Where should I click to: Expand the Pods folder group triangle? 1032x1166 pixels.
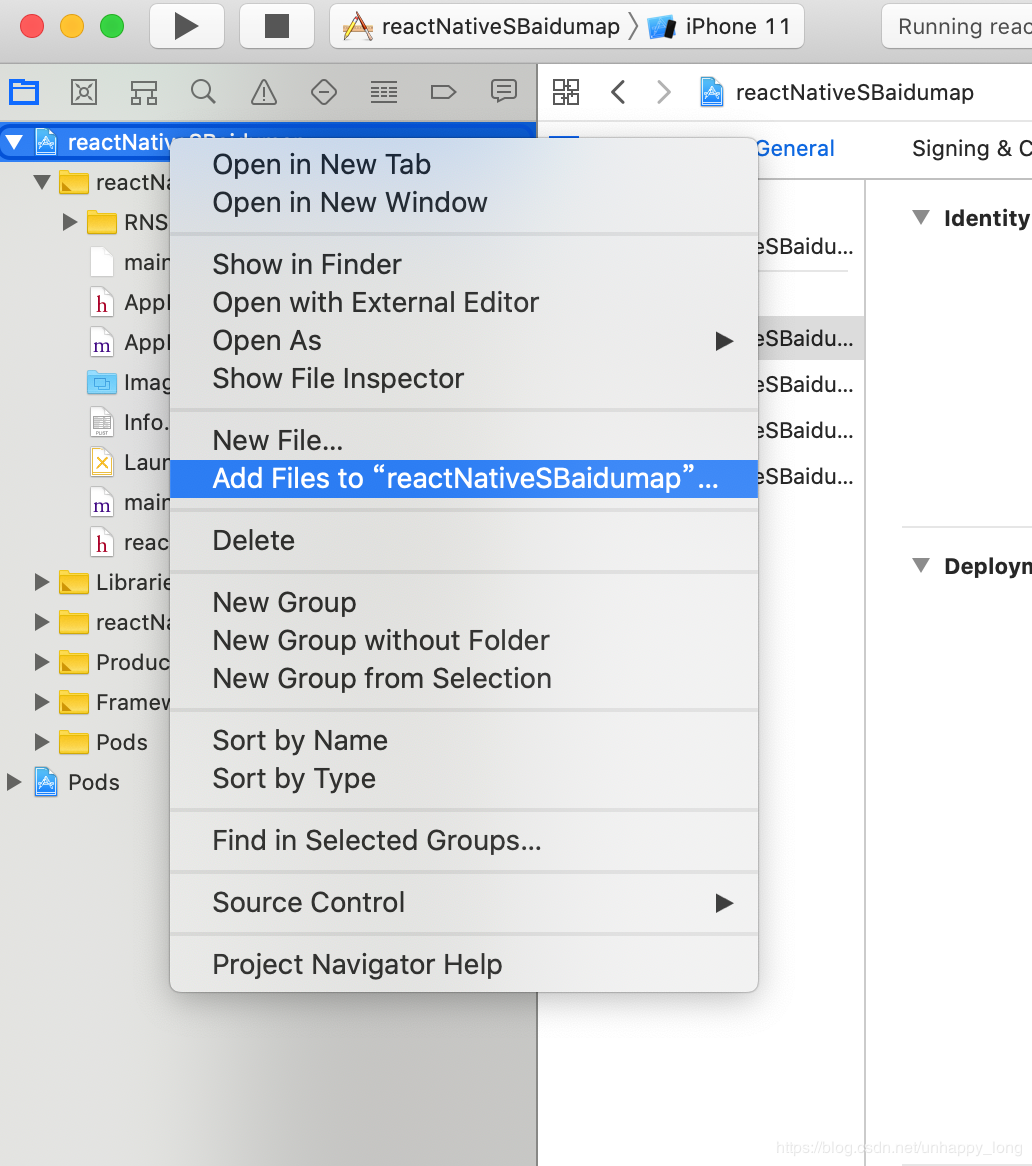point(42,742)
